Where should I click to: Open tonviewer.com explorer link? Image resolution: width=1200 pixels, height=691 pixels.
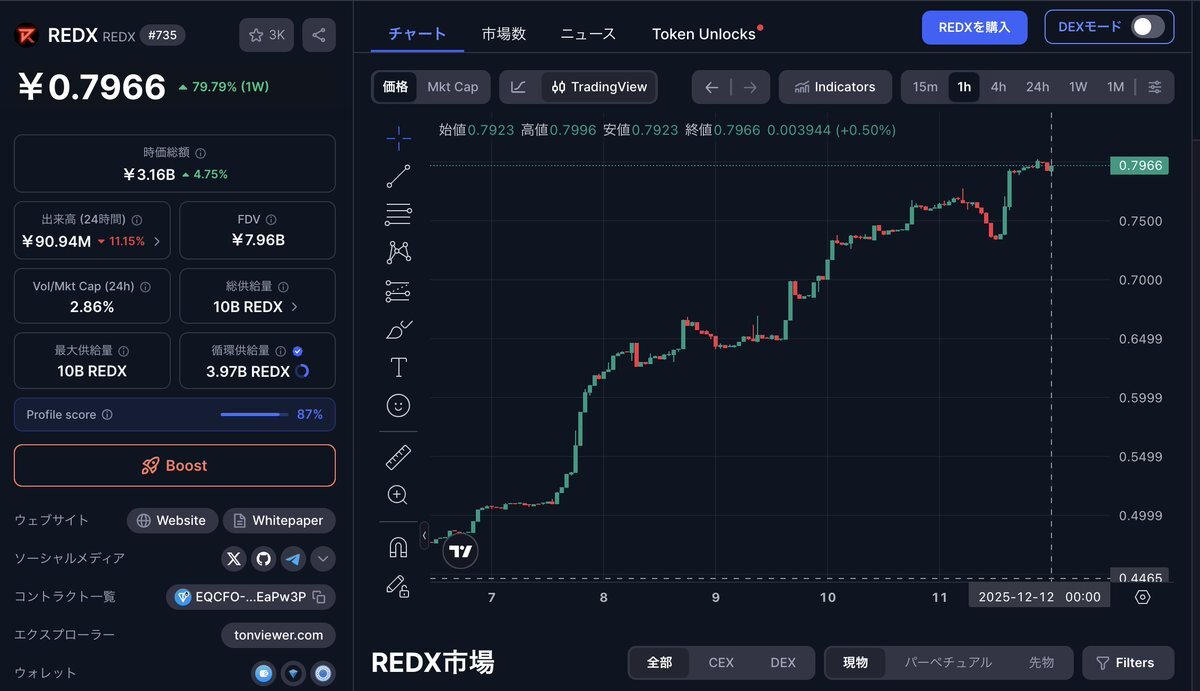[x=278, y=635]
